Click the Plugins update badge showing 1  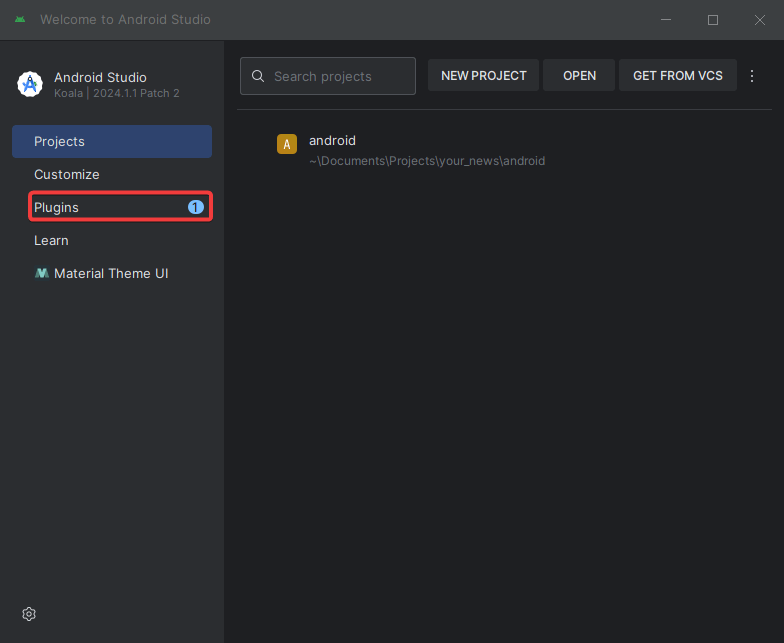(196, 207)
